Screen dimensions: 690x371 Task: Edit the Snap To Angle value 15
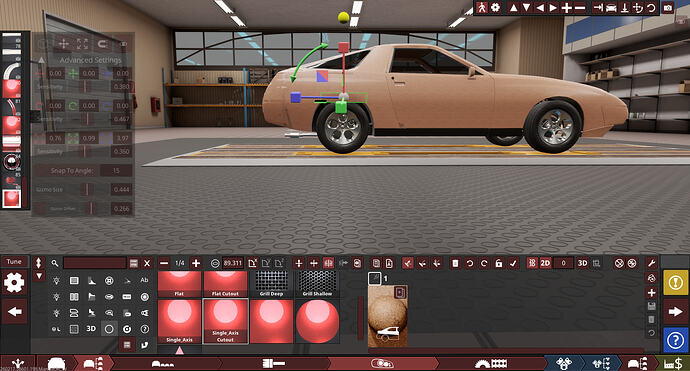coord(116,171)
